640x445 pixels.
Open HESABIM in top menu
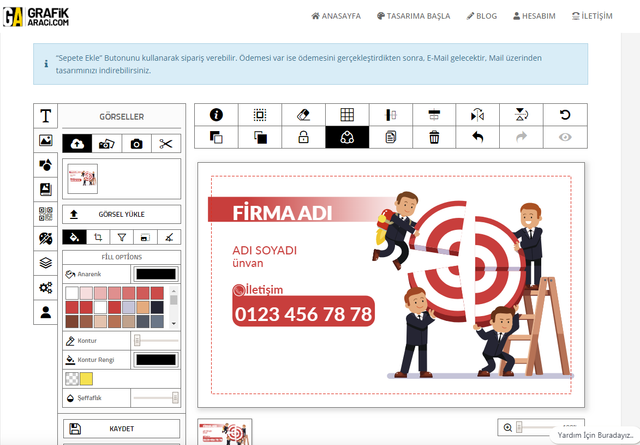tap(534, 16)
